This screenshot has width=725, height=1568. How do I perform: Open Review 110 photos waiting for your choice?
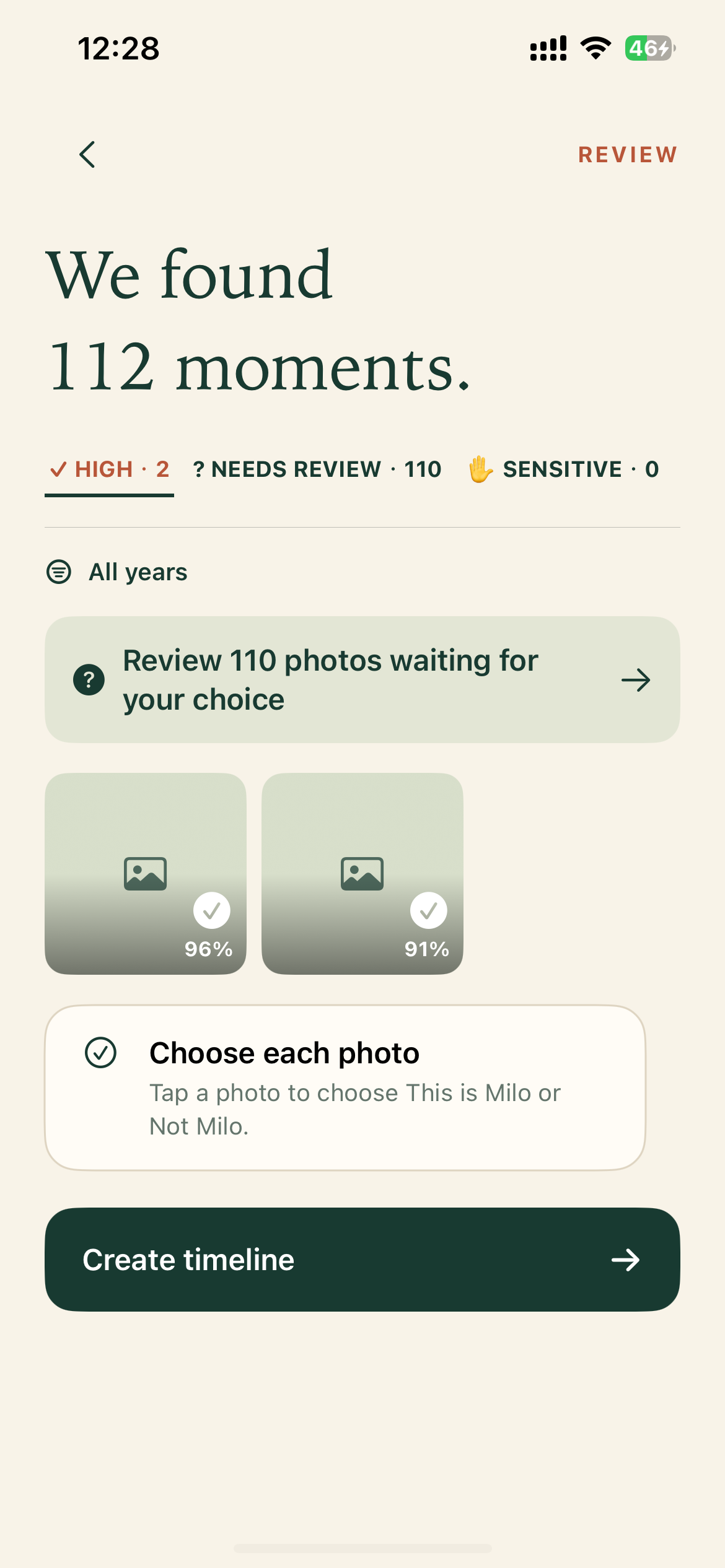click(362, 679)
